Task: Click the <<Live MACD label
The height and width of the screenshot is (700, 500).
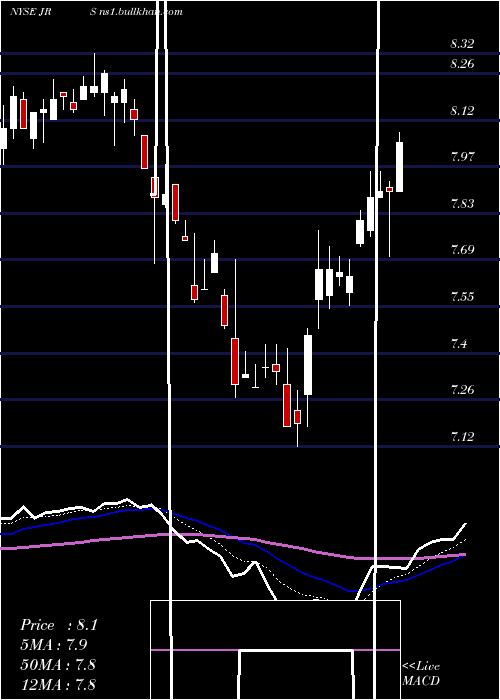Action: coord(421,674)
